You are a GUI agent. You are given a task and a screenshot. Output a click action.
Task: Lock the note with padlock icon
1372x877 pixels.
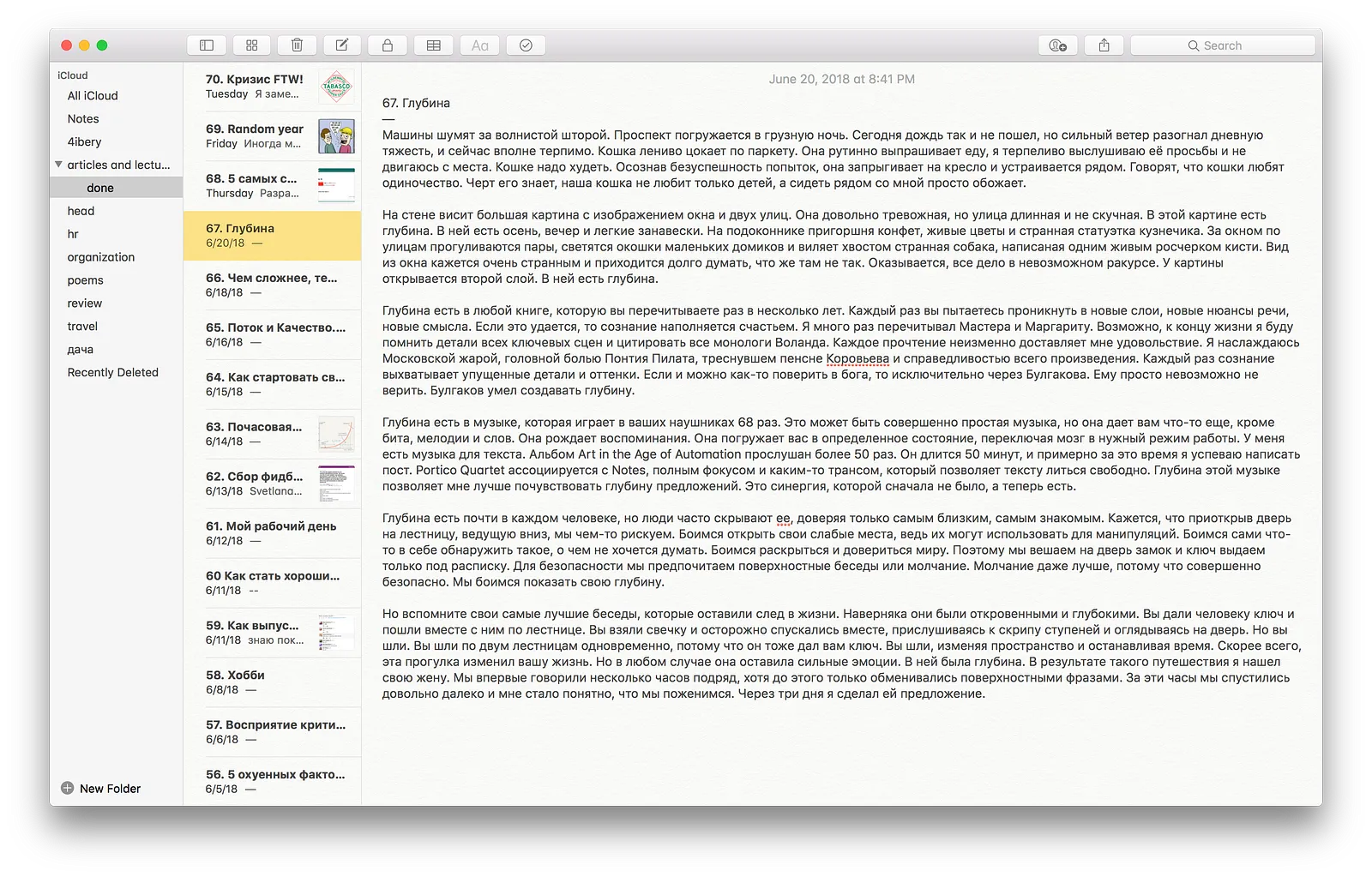[x=388, y=45]
